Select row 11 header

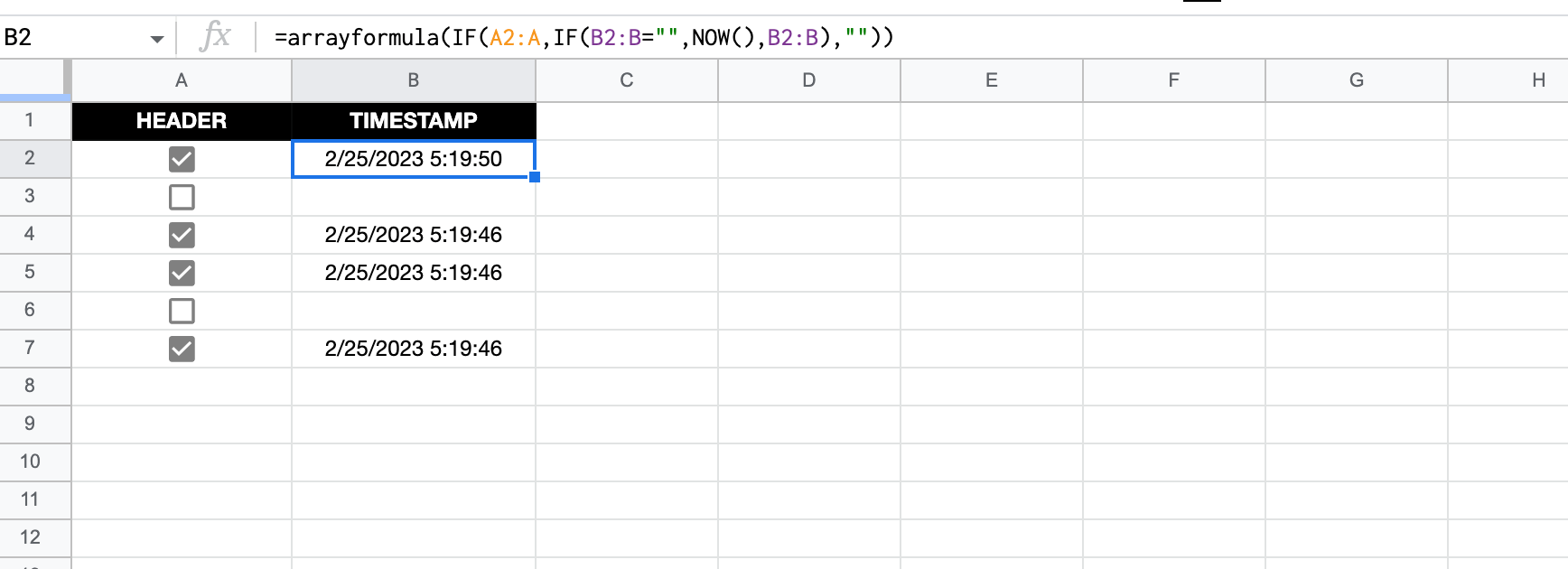tap(35, 500)
